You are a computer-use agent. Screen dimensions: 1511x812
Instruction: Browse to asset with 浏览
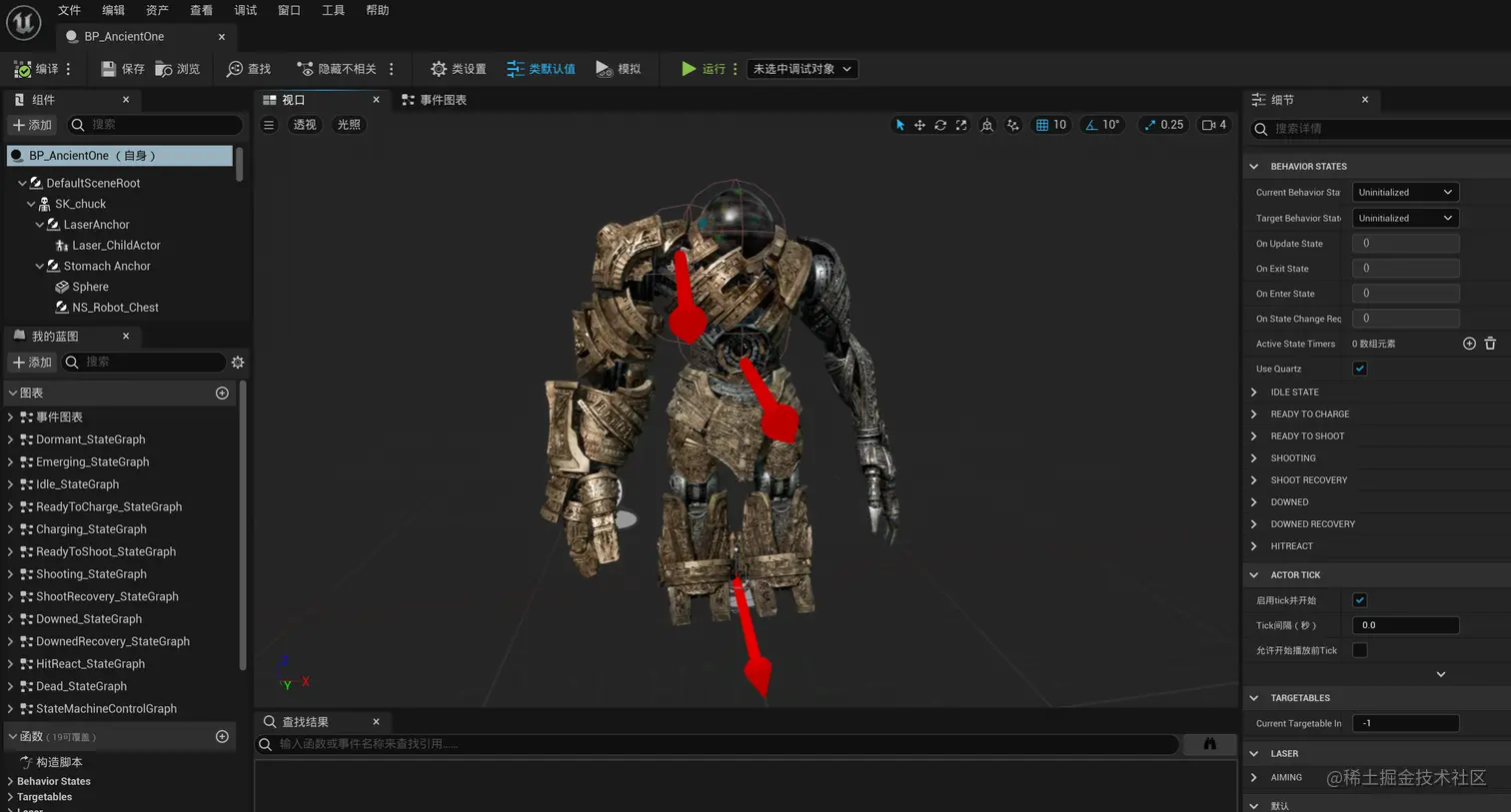pos(178,69)
